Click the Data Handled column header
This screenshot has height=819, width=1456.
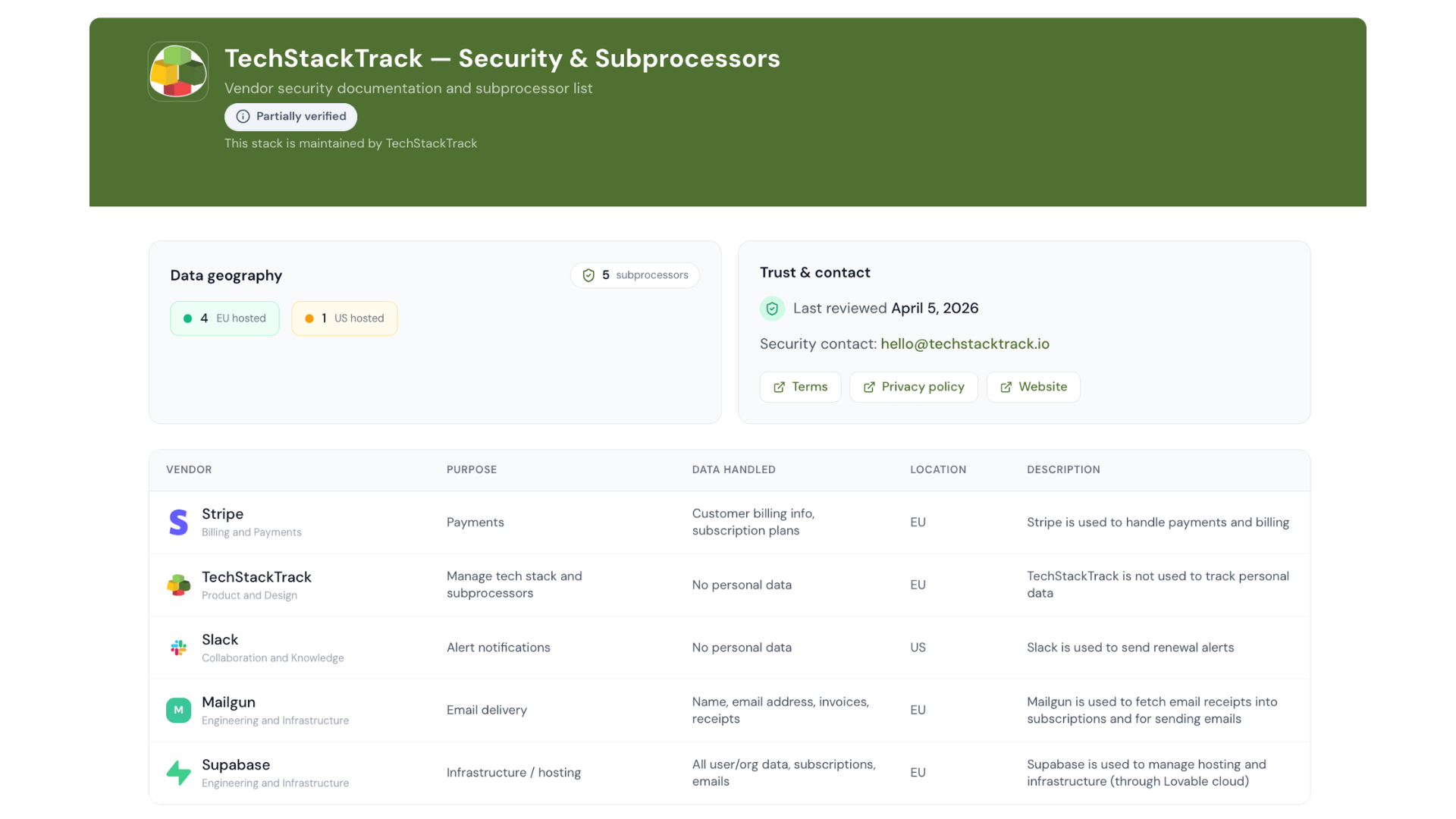[733, 470]
